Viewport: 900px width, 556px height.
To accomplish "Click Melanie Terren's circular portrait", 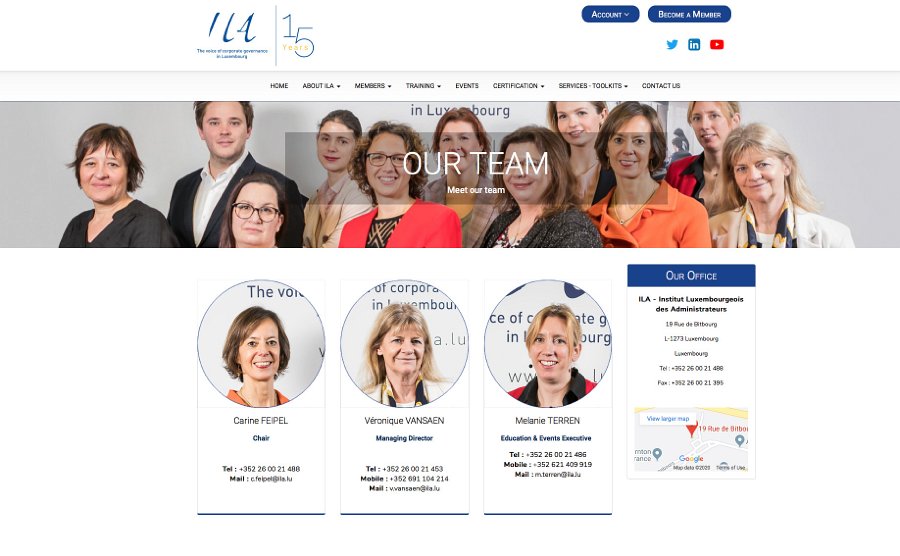I will (x=548, y=343).
